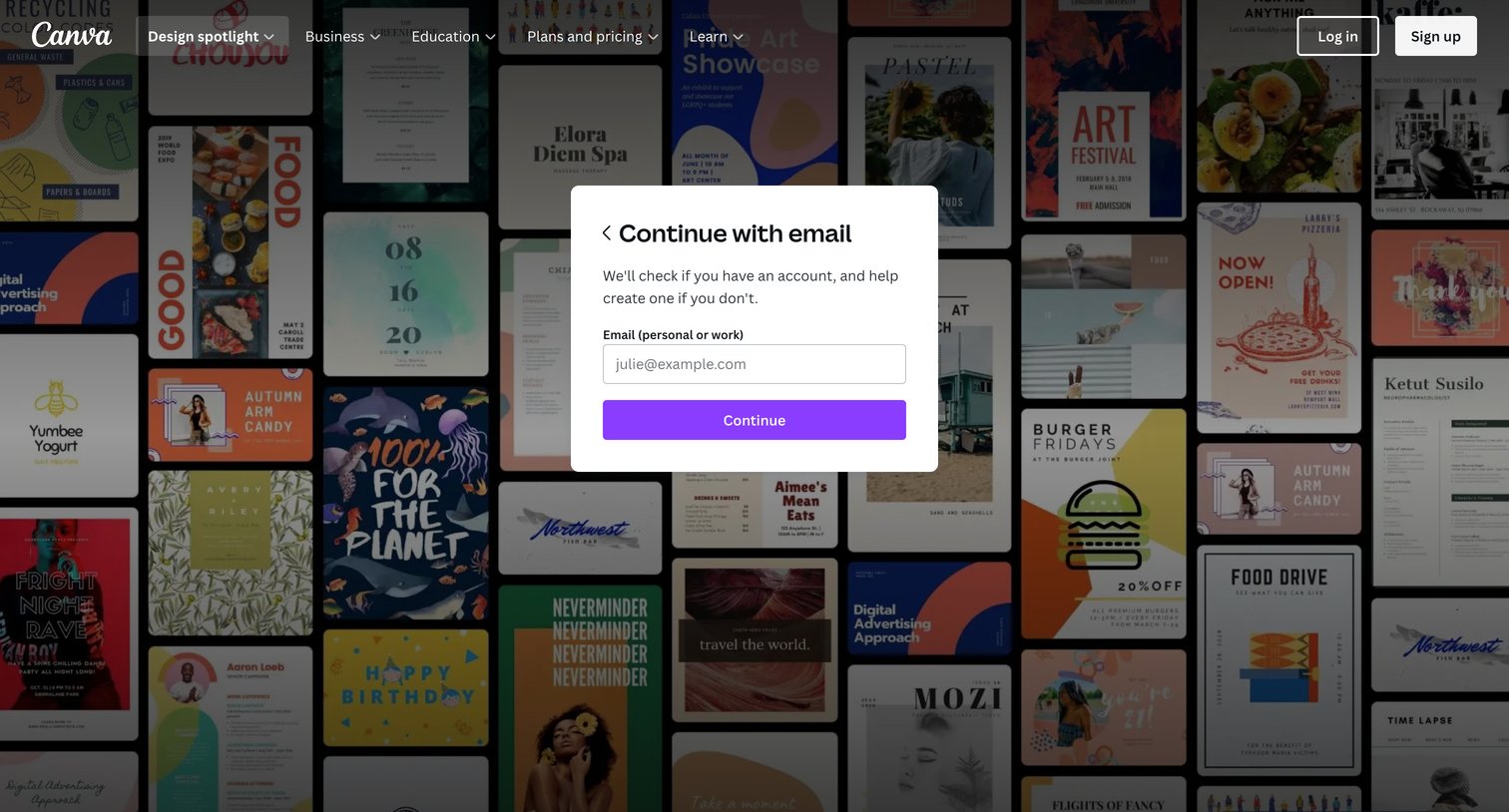Open the Elora Diem Spa thumbnail
The width and height of the screenshot is (1509, 812).
pos(580,148)
